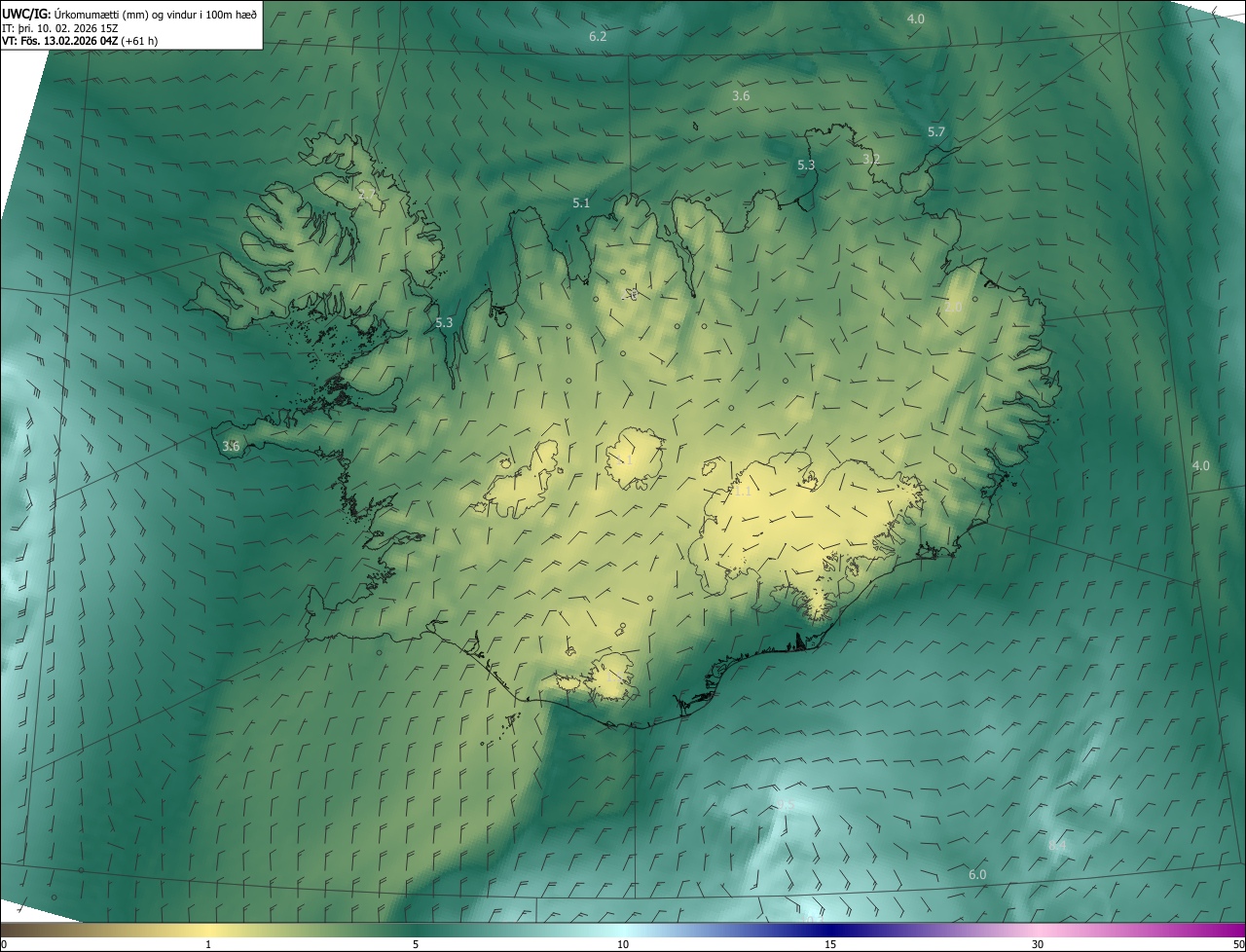Select the IT: þri. 10. 02. 2026 15Z line
The image size is (1246, 952).
tap(60, 27)
